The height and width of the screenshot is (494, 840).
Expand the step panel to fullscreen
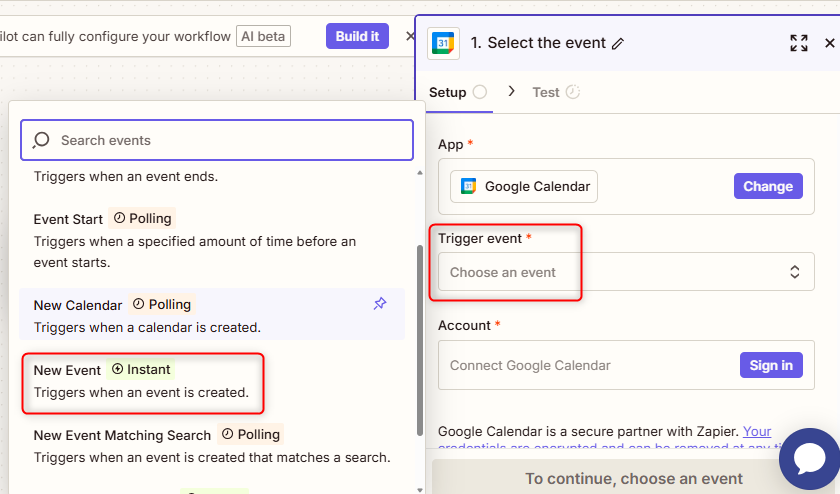pyautogui.click(x=798, y=43)
